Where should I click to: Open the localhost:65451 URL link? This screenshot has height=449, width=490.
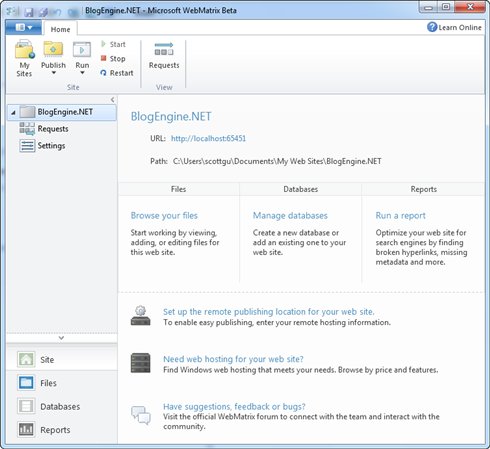[x=208, y=138]
